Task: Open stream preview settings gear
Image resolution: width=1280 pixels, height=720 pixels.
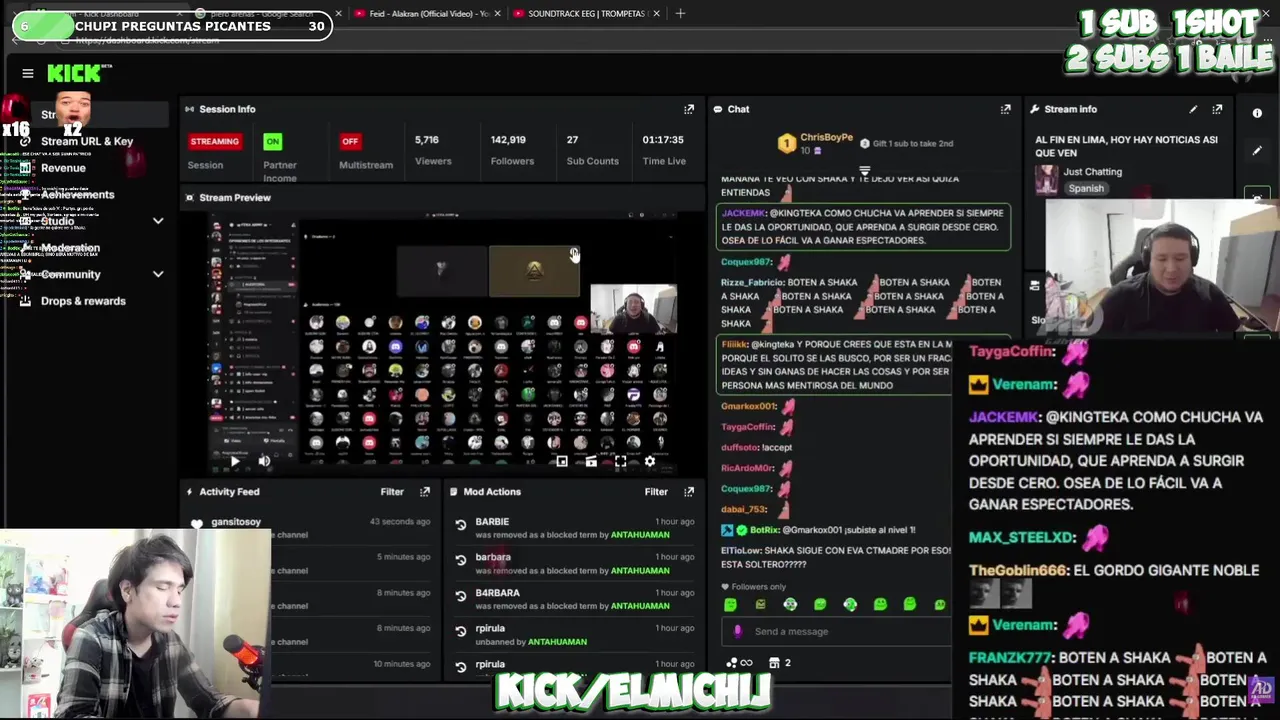Action: pos(650,461)
